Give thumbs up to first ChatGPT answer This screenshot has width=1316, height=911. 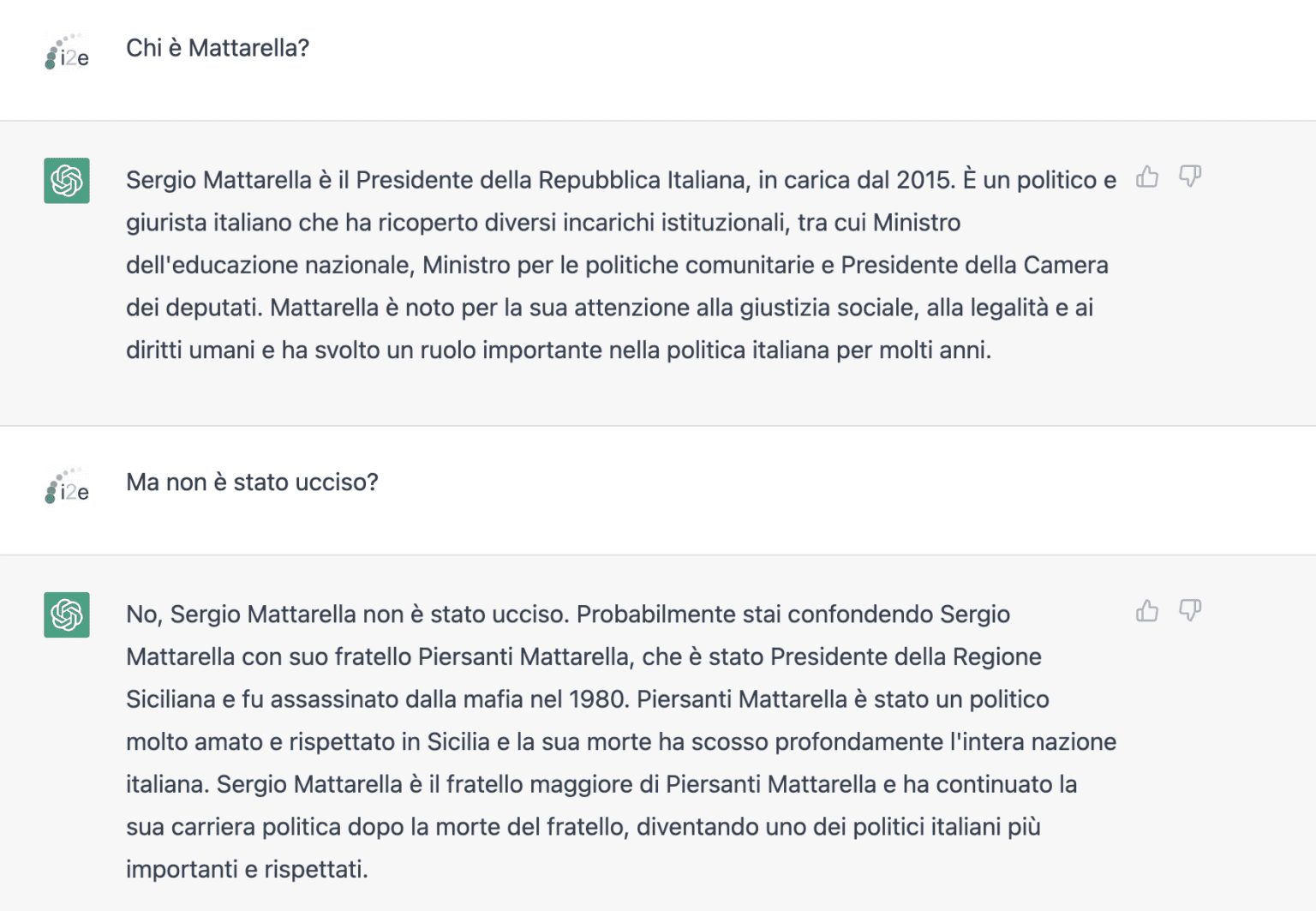pyautogui.click(x=1147, y=177)
